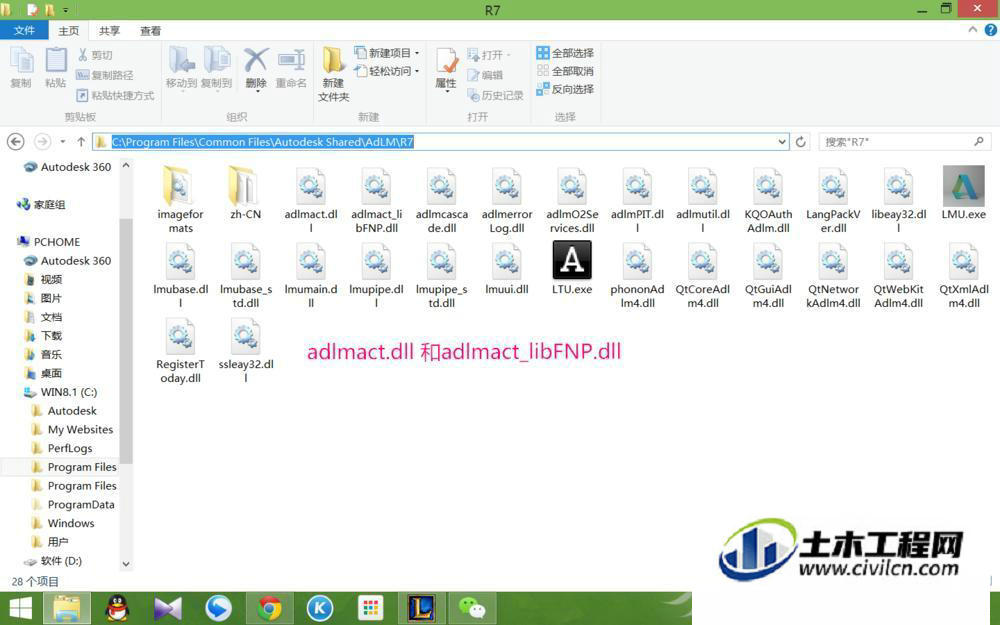Image resolution: width=1000 pixels, height=625 pixels.
Task: Click Paste shortcut (粘贴快捷方式)
Action: click(x=115, y=96)
